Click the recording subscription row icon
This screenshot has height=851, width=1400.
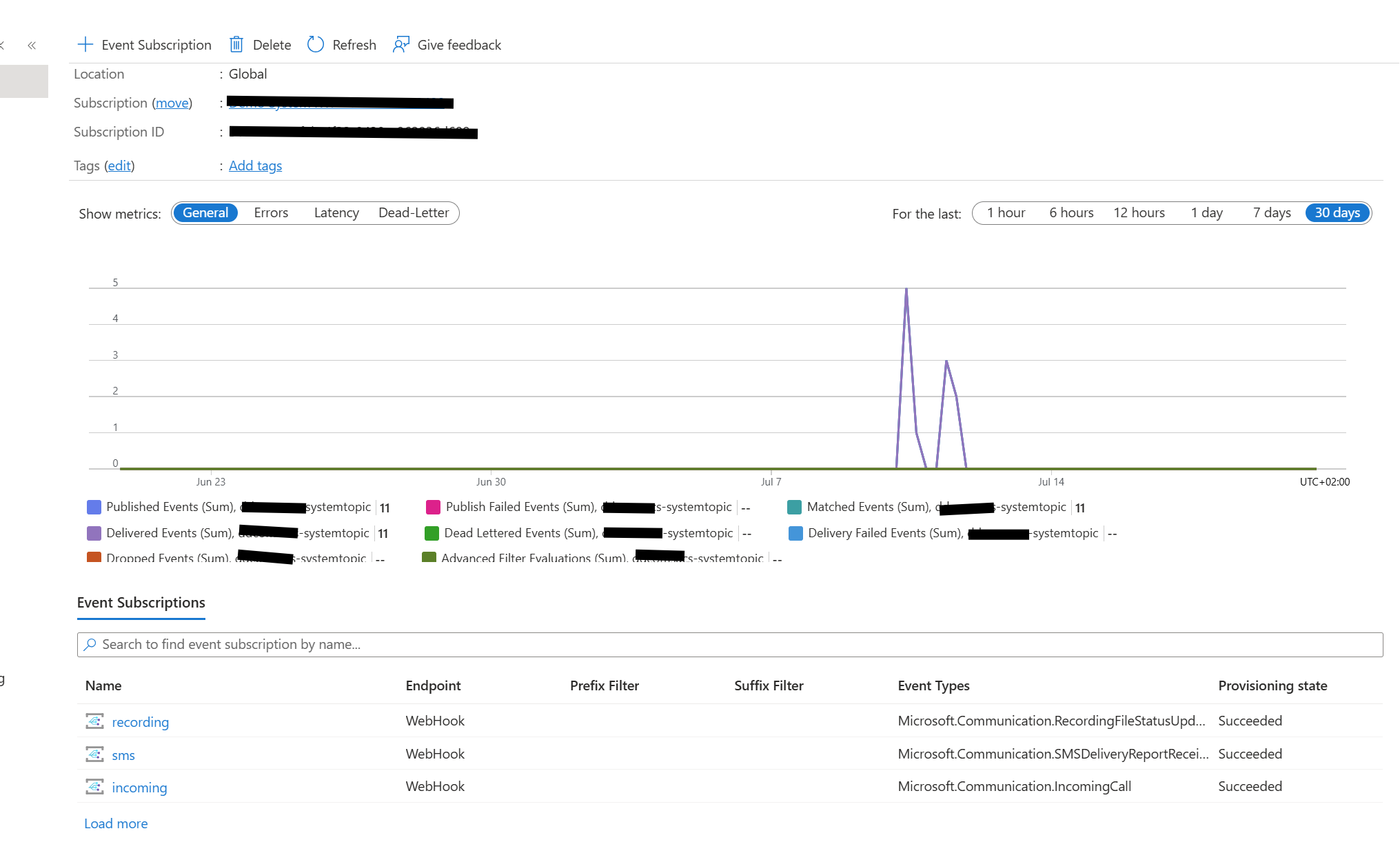pos(94,721)
